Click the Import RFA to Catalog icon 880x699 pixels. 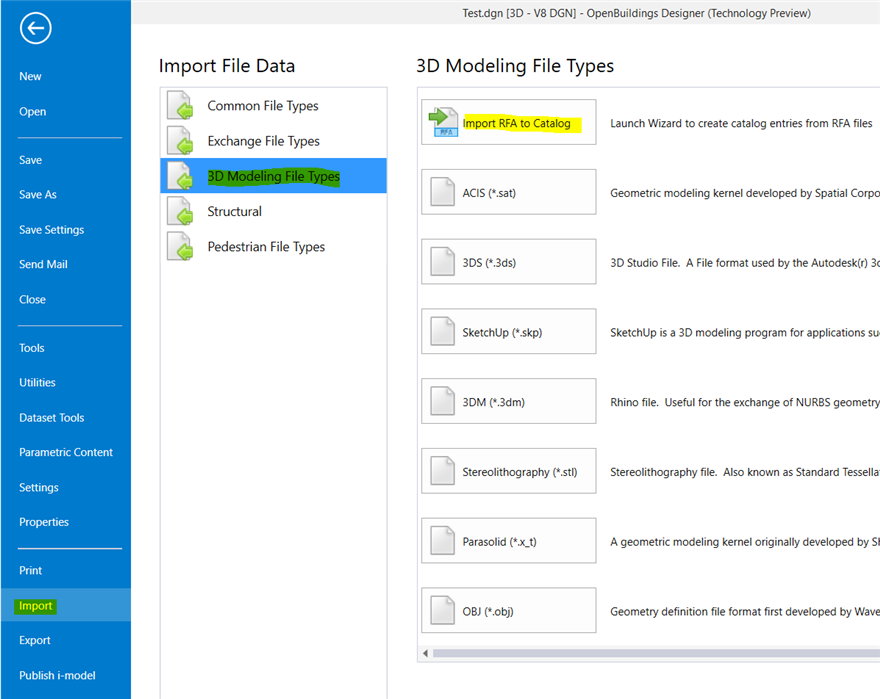[x=443, y=122]
